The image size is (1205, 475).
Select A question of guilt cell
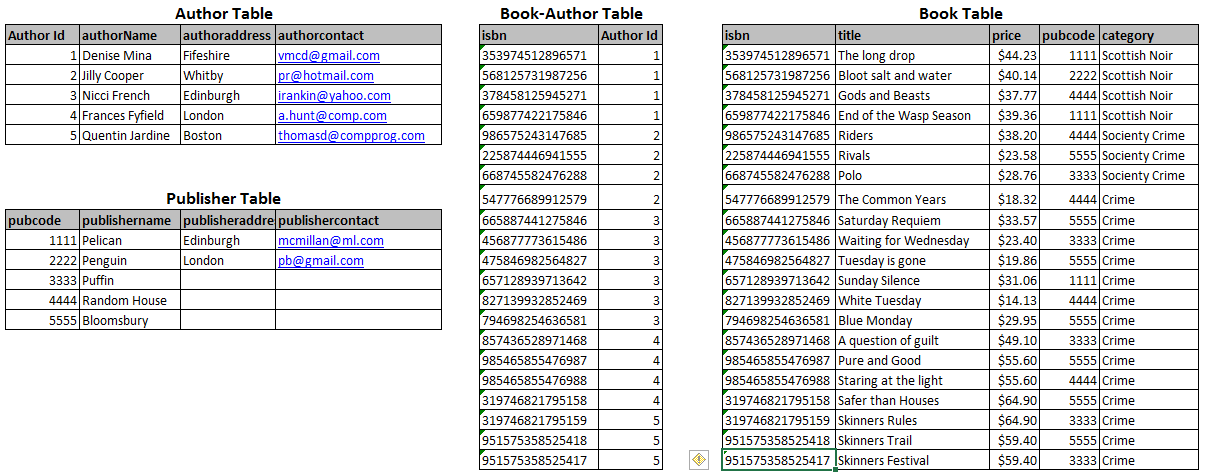[x=912, y=341]
